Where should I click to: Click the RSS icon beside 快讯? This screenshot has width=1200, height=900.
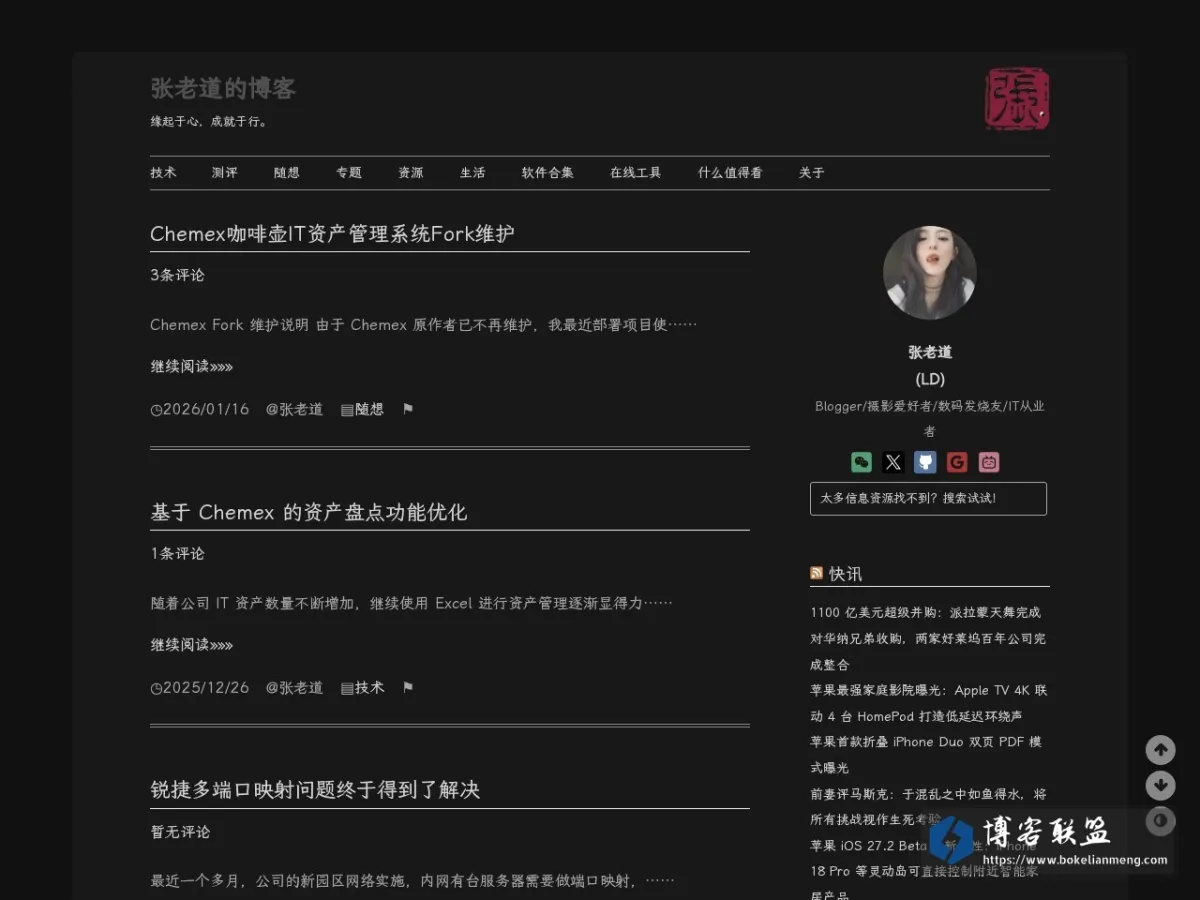pos(816,573)
